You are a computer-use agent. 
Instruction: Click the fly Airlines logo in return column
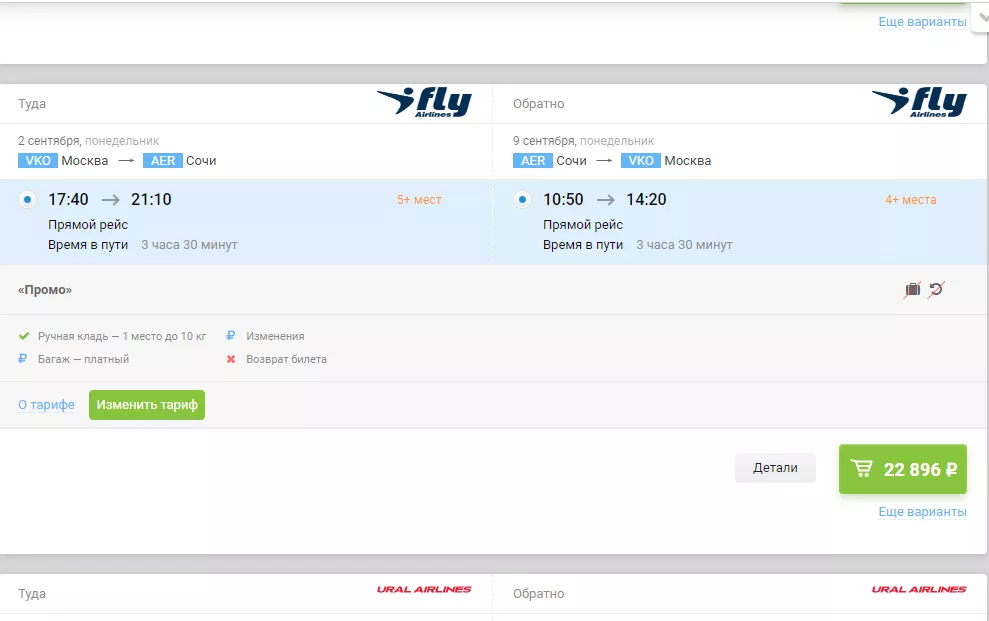point(919,102)
